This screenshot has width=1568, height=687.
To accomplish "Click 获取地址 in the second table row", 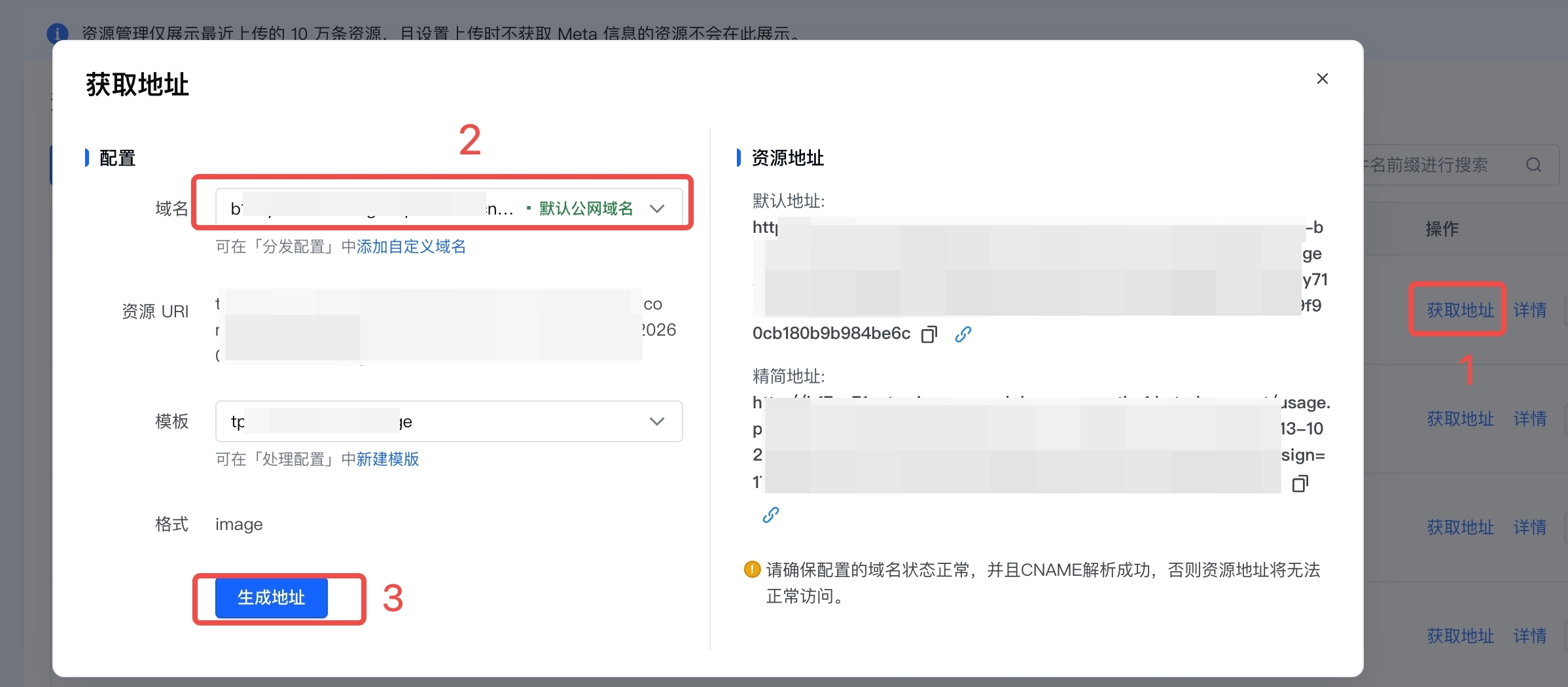I will coord(1460,418).
